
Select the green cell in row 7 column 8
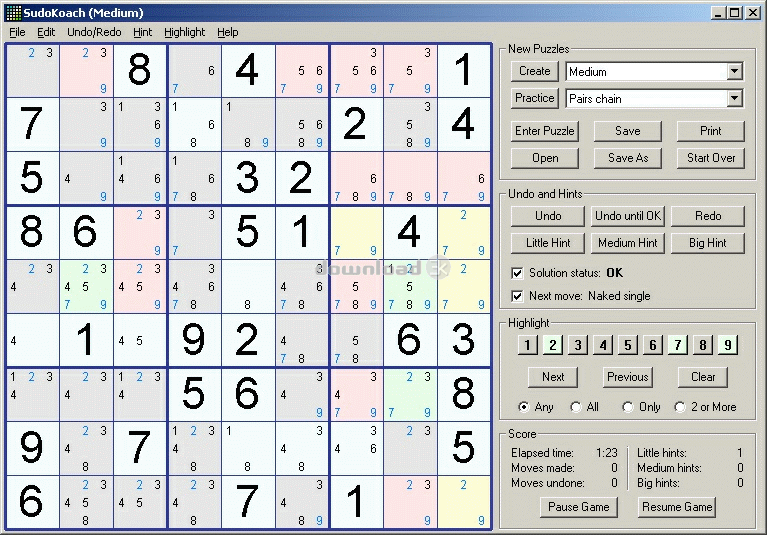pos(410,394)
